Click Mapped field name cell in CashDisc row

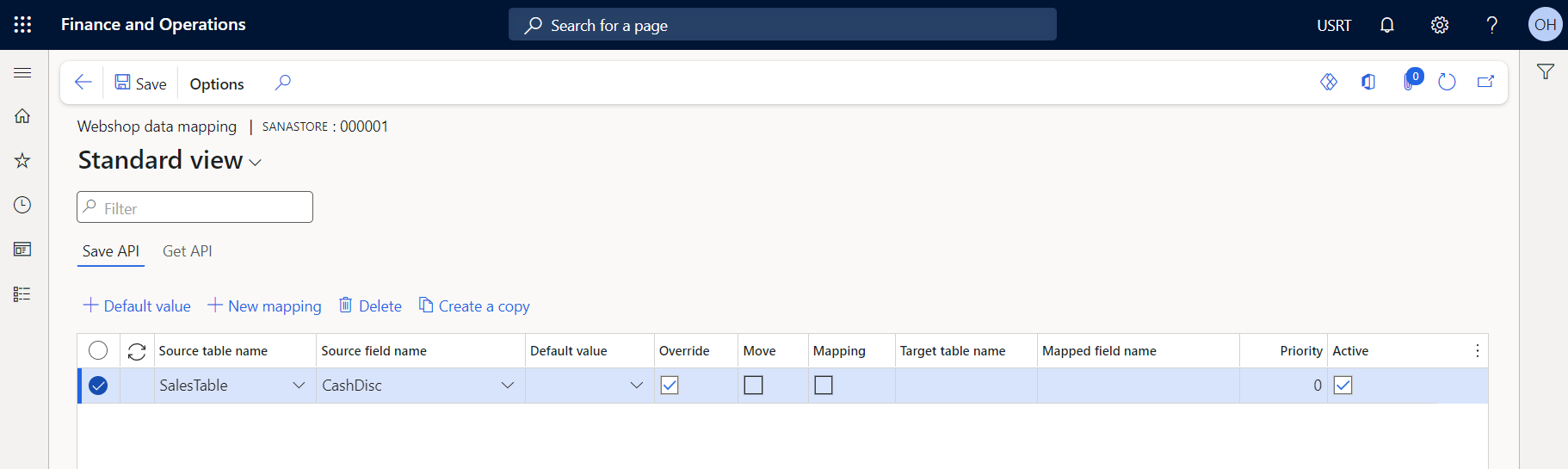[x=1139, y=386]
